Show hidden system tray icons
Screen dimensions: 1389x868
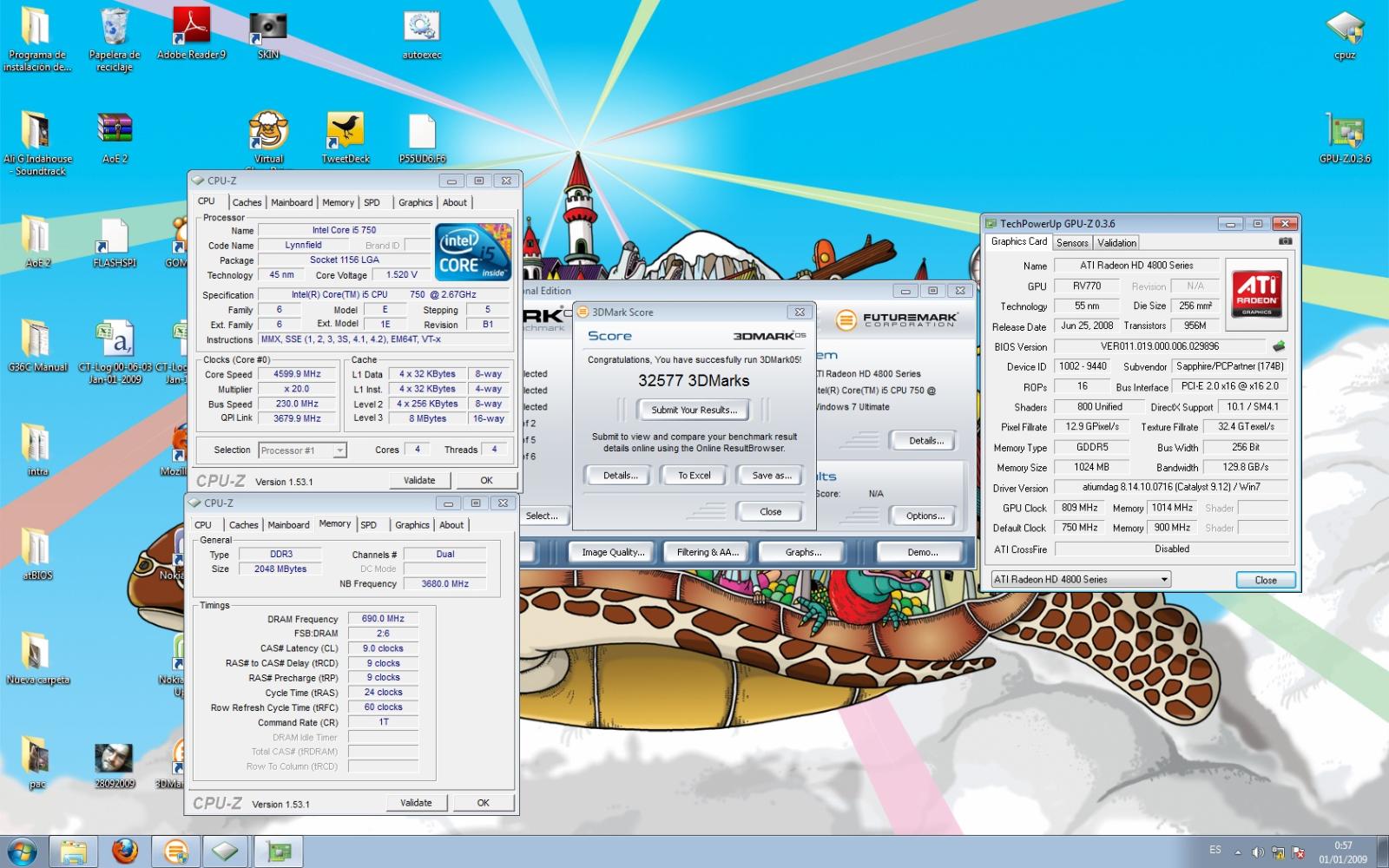1238,852
